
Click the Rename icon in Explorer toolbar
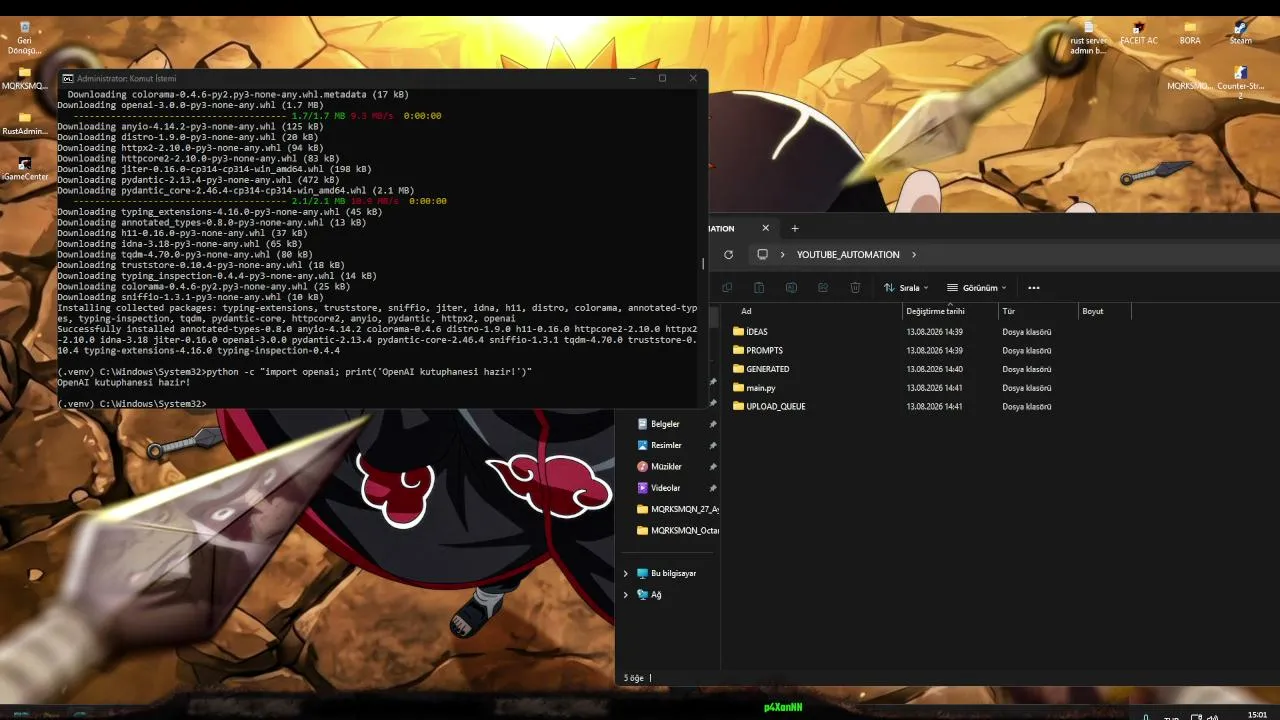click(x=791, y=288)
